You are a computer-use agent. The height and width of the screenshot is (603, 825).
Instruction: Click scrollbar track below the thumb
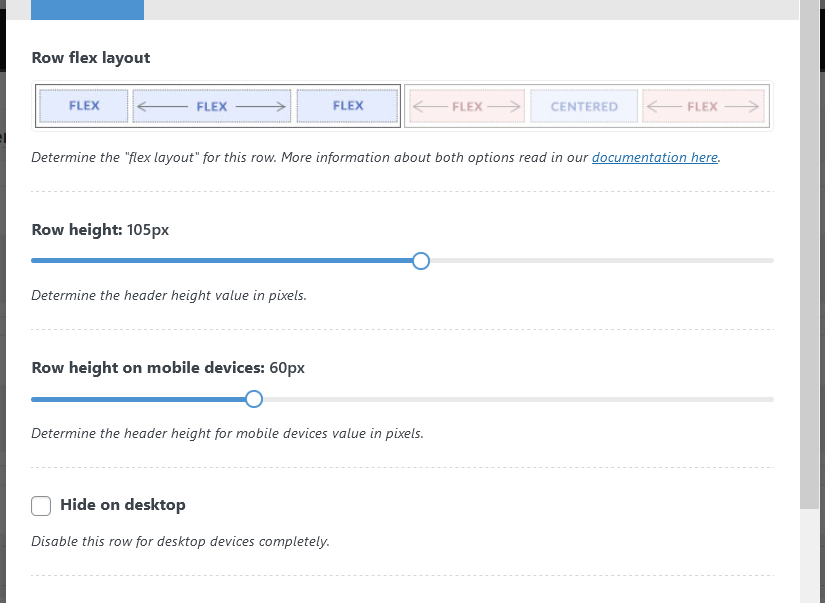(810, 560)
